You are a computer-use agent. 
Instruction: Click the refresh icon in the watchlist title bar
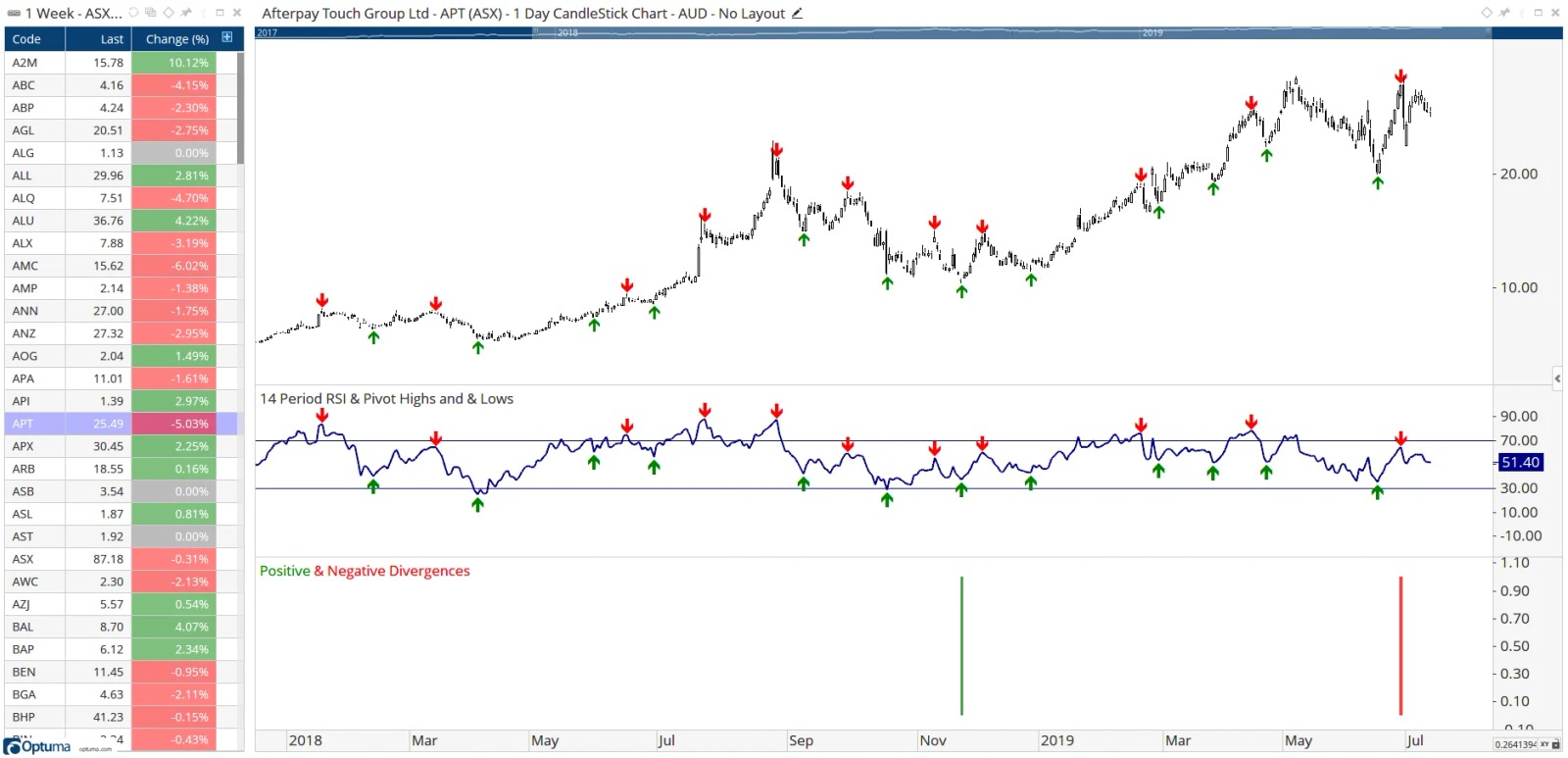point(134,13)
